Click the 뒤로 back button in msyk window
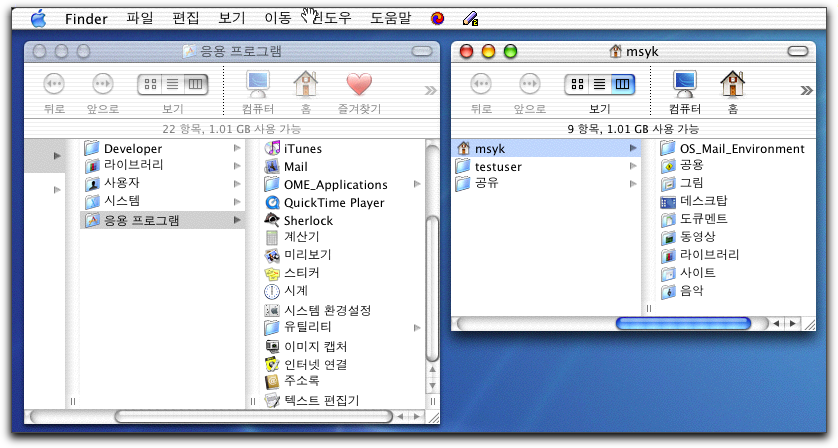 point(481,85)
